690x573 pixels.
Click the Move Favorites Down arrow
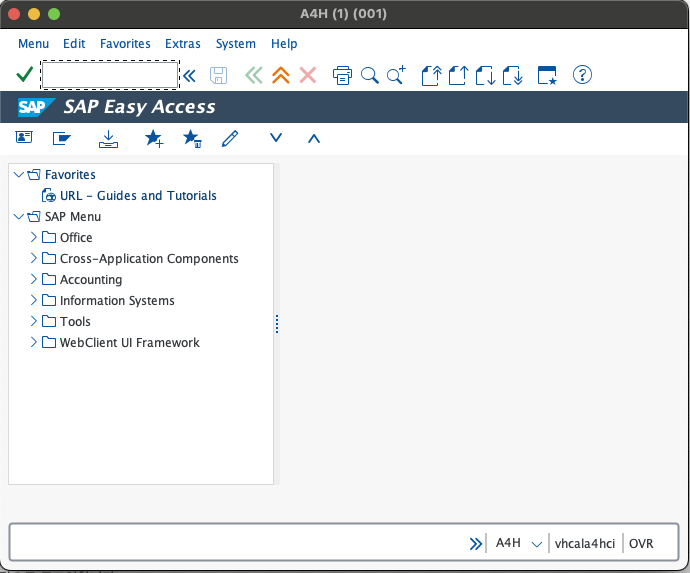tap(276, 138)
